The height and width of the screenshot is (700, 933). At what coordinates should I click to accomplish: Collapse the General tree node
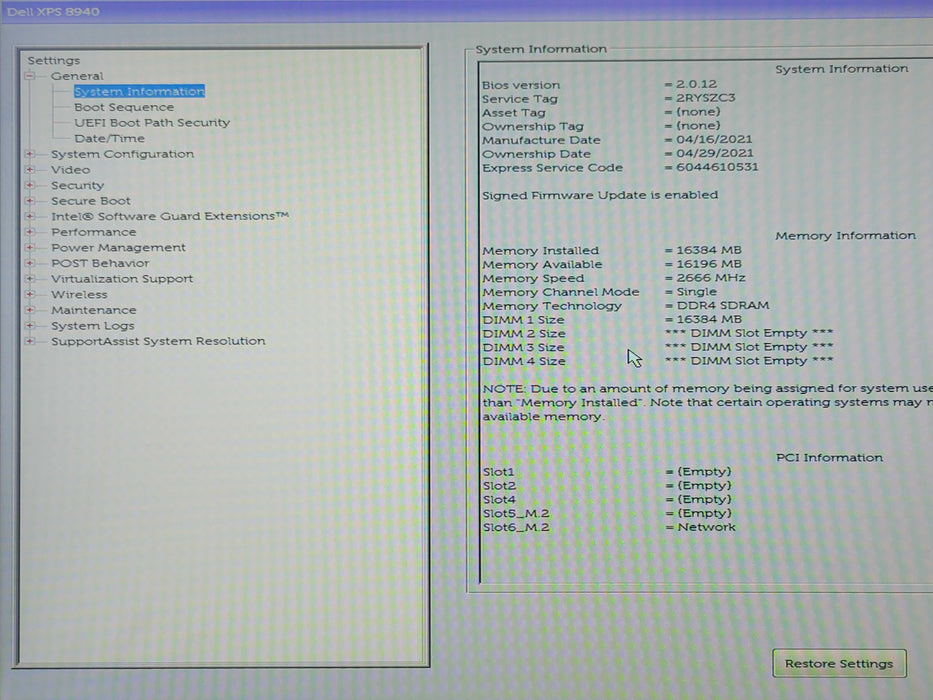pos(30,76)
